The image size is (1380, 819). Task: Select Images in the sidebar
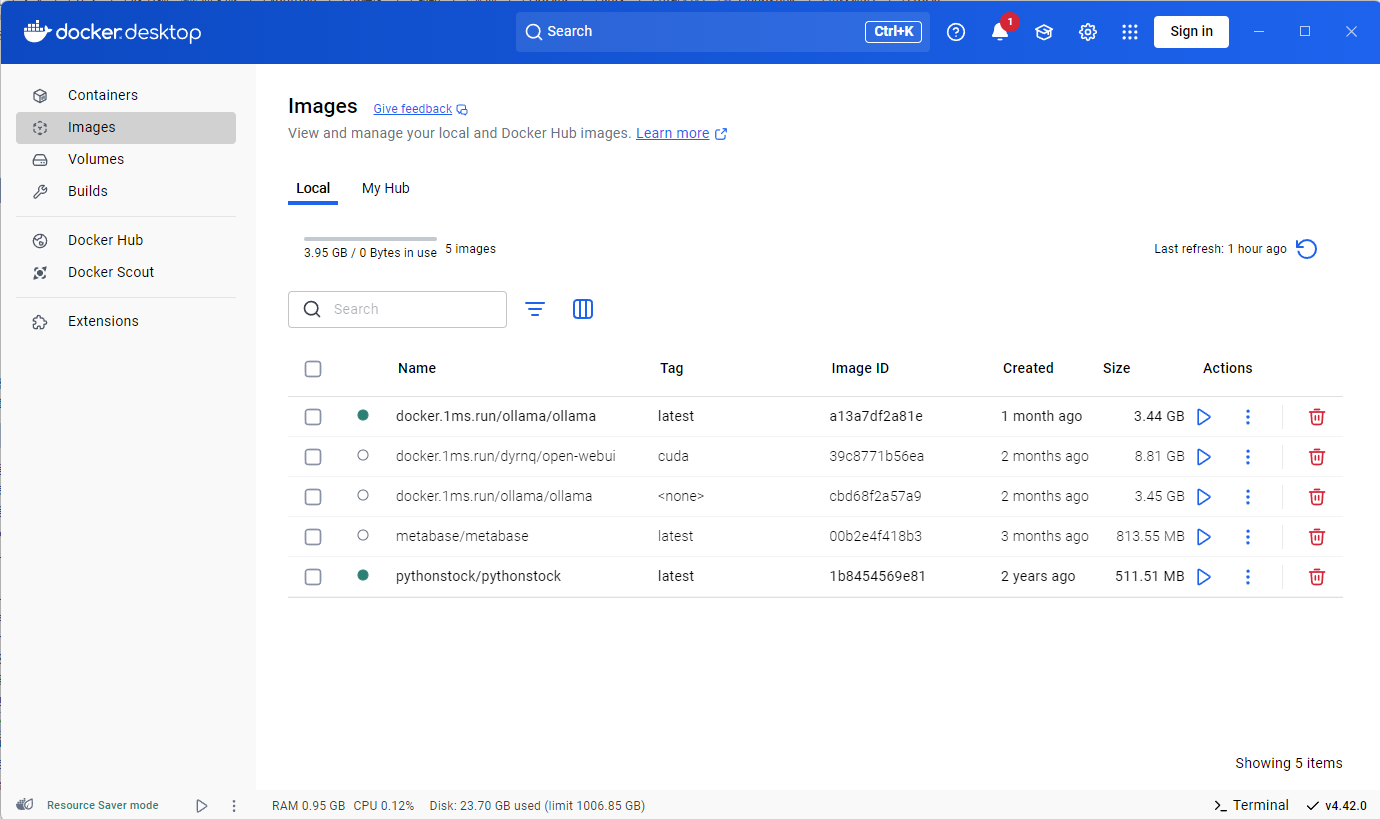[x=126, y=128]
